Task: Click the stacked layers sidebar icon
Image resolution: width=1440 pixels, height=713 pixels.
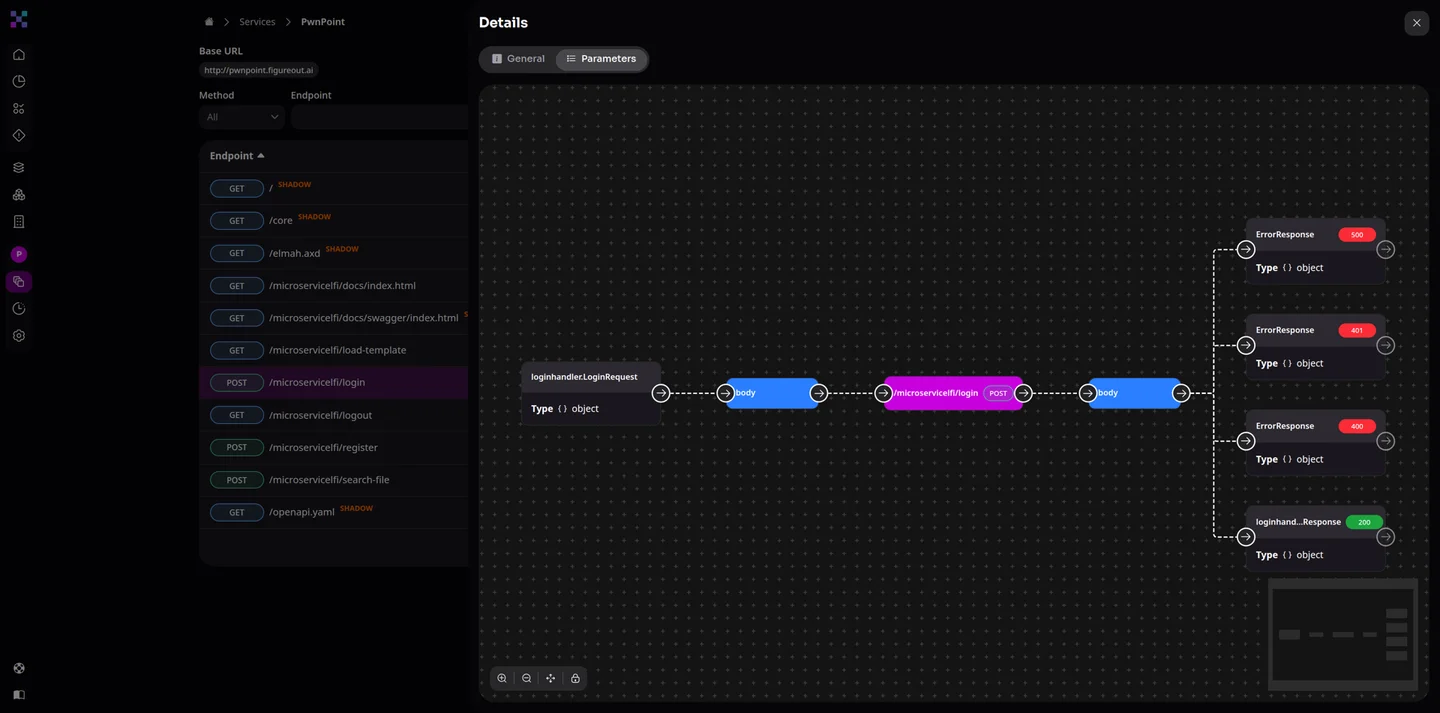Action: 19,168
